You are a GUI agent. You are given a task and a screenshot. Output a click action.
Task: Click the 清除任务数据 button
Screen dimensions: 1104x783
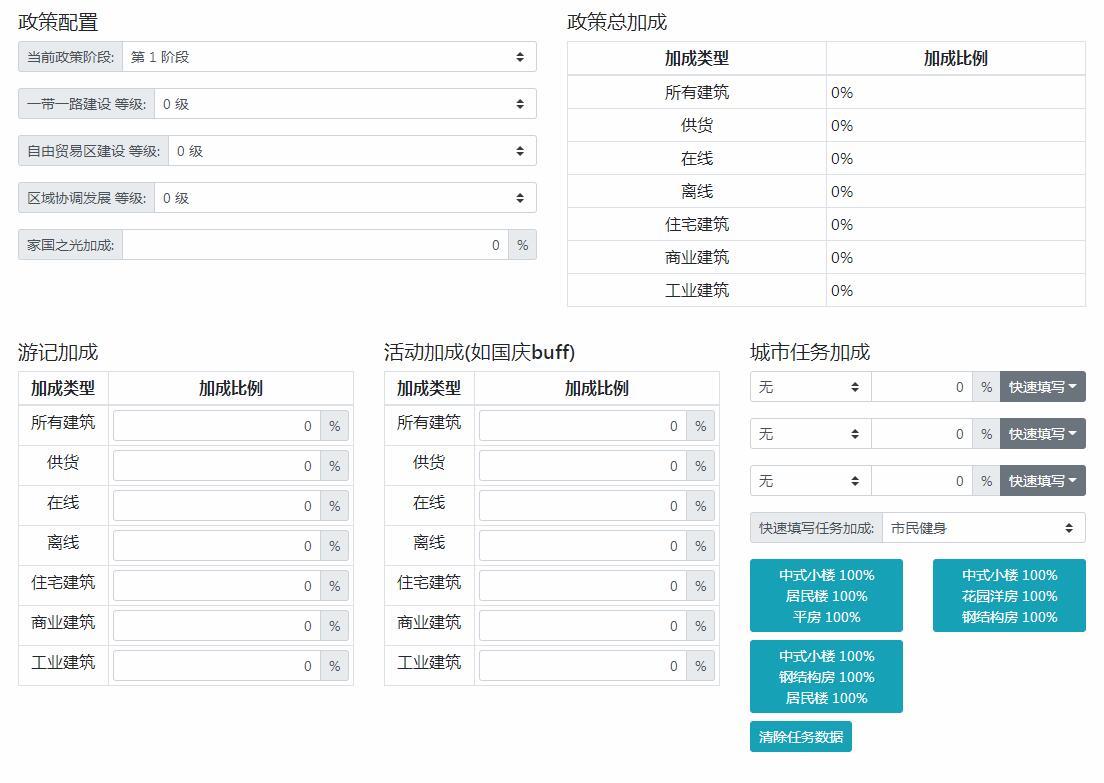[801, 737]
